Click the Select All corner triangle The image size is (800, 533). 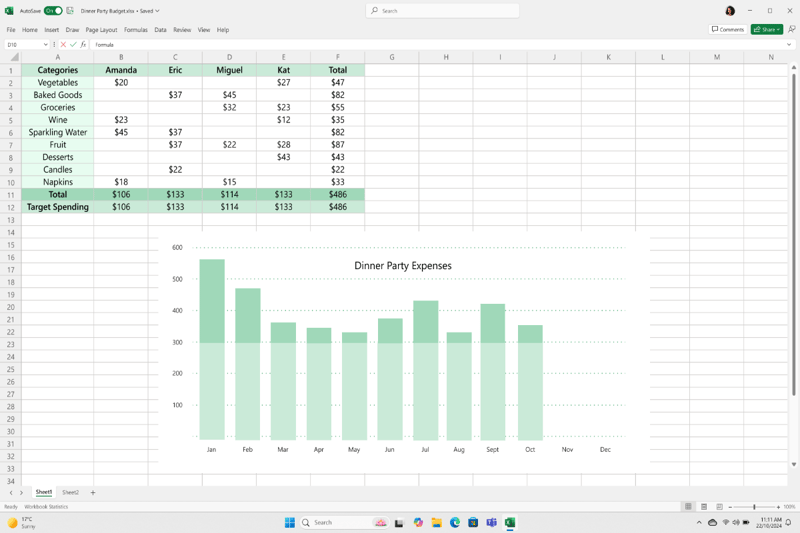tap(13, 58)
